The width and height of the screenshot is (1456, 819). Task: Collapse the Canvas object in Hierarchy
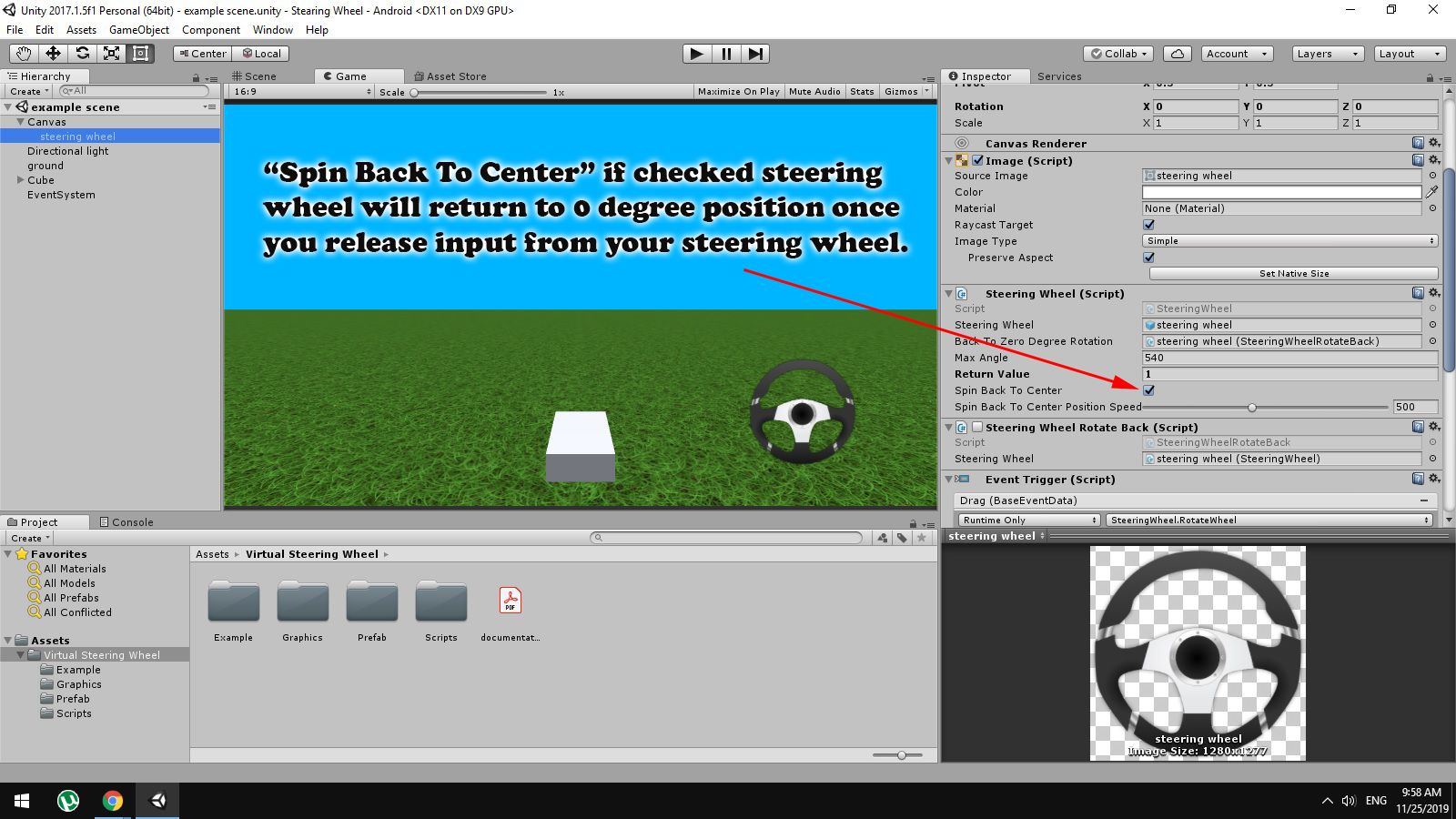click(20, 122)
